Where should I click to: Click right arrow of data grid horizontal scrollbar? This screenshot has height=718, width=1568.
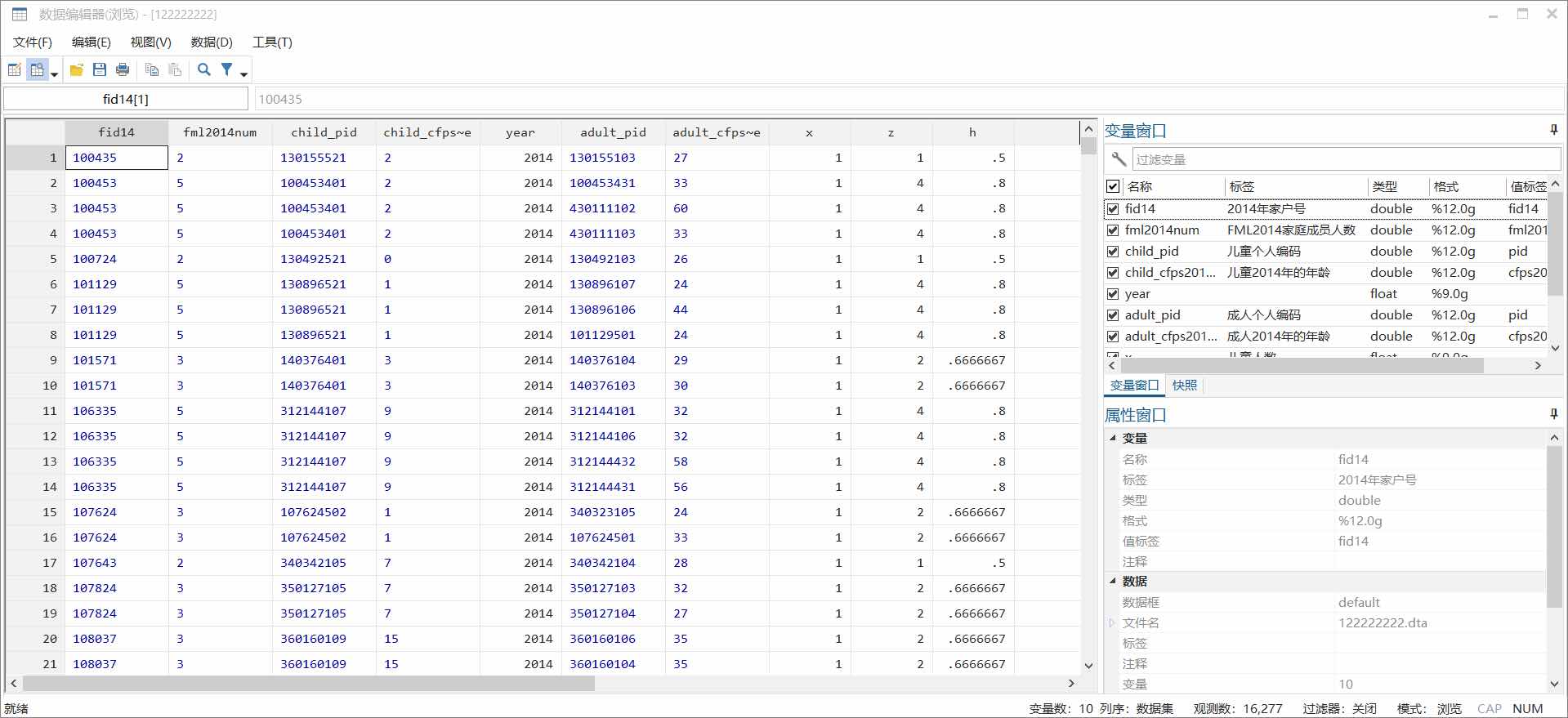[1071, 684]
